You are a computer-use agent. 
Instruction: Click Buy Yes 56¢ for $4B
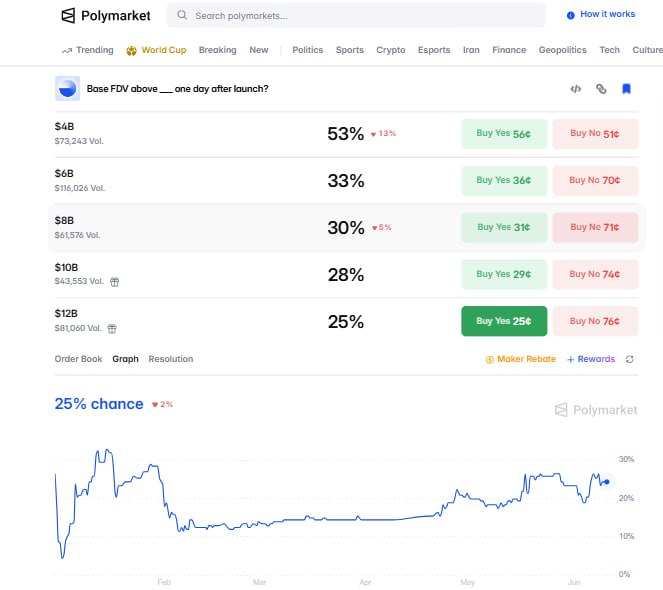[504, 134]
